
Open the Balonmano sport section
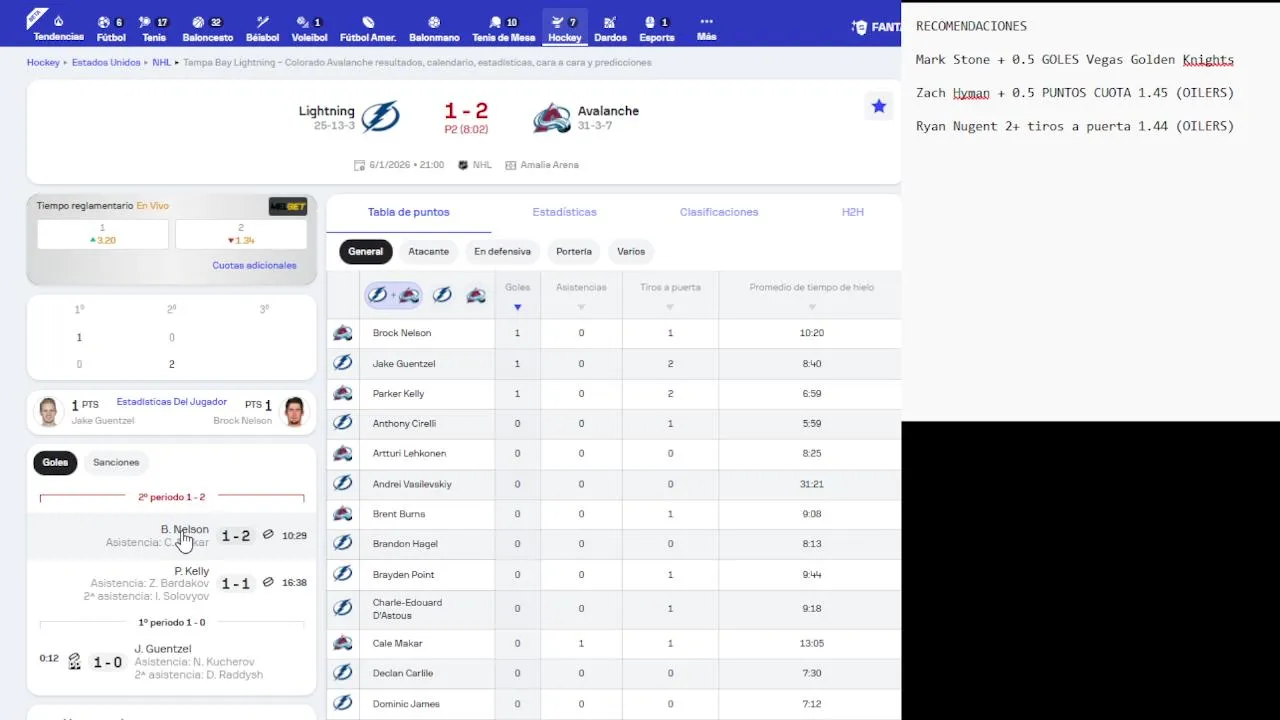[434, 28]
